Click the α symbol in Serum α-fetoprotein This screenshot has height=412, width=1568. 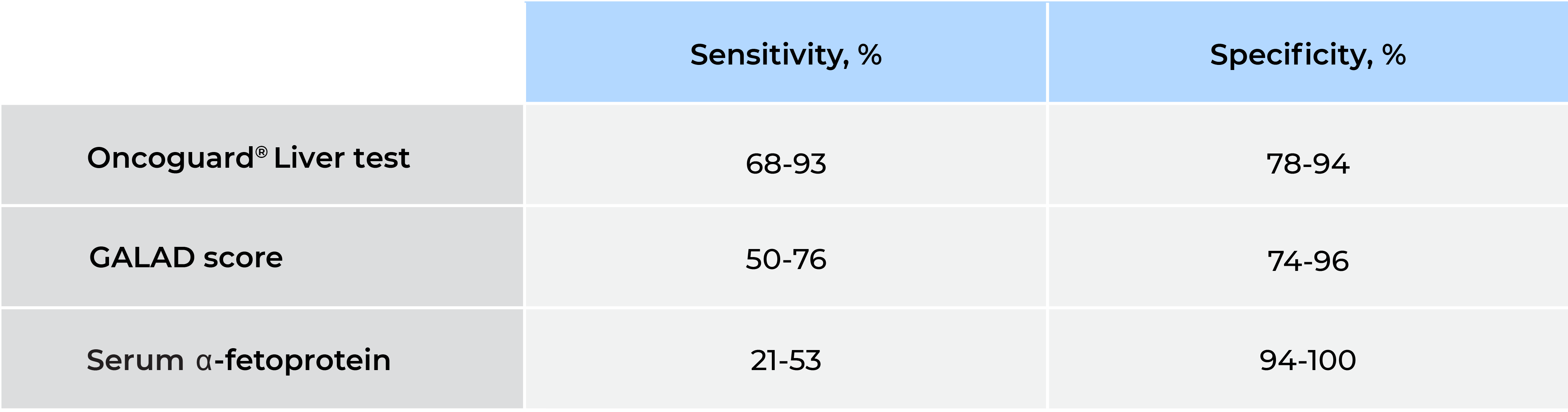click(204, 361)
